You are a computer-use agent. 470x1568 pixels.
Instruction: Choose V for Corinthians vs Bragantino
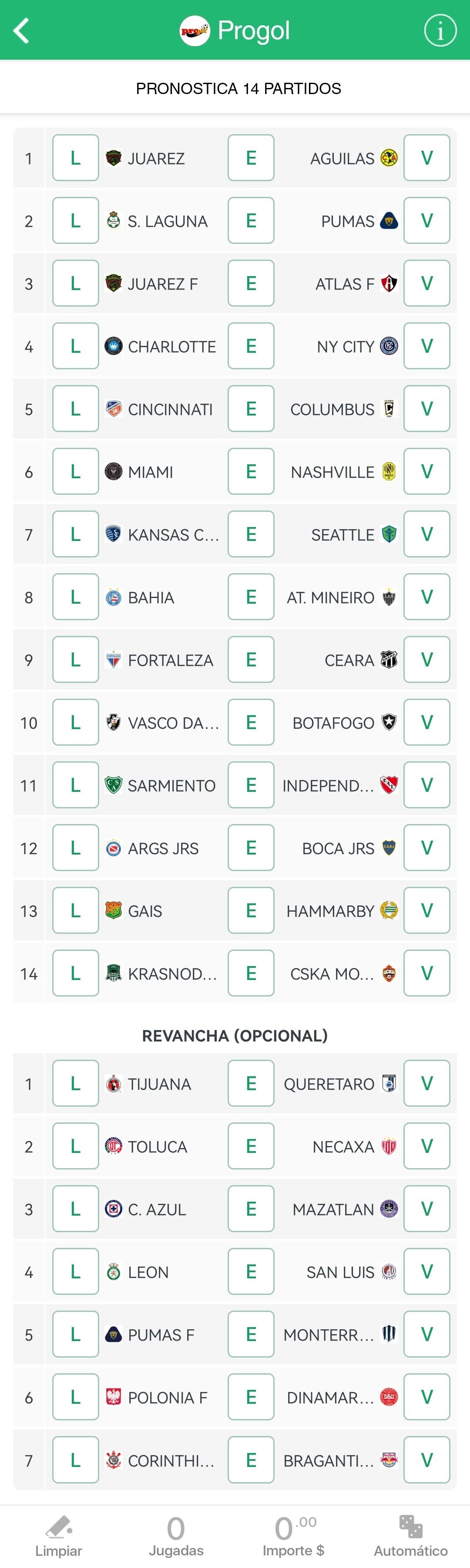(427, 1460)
